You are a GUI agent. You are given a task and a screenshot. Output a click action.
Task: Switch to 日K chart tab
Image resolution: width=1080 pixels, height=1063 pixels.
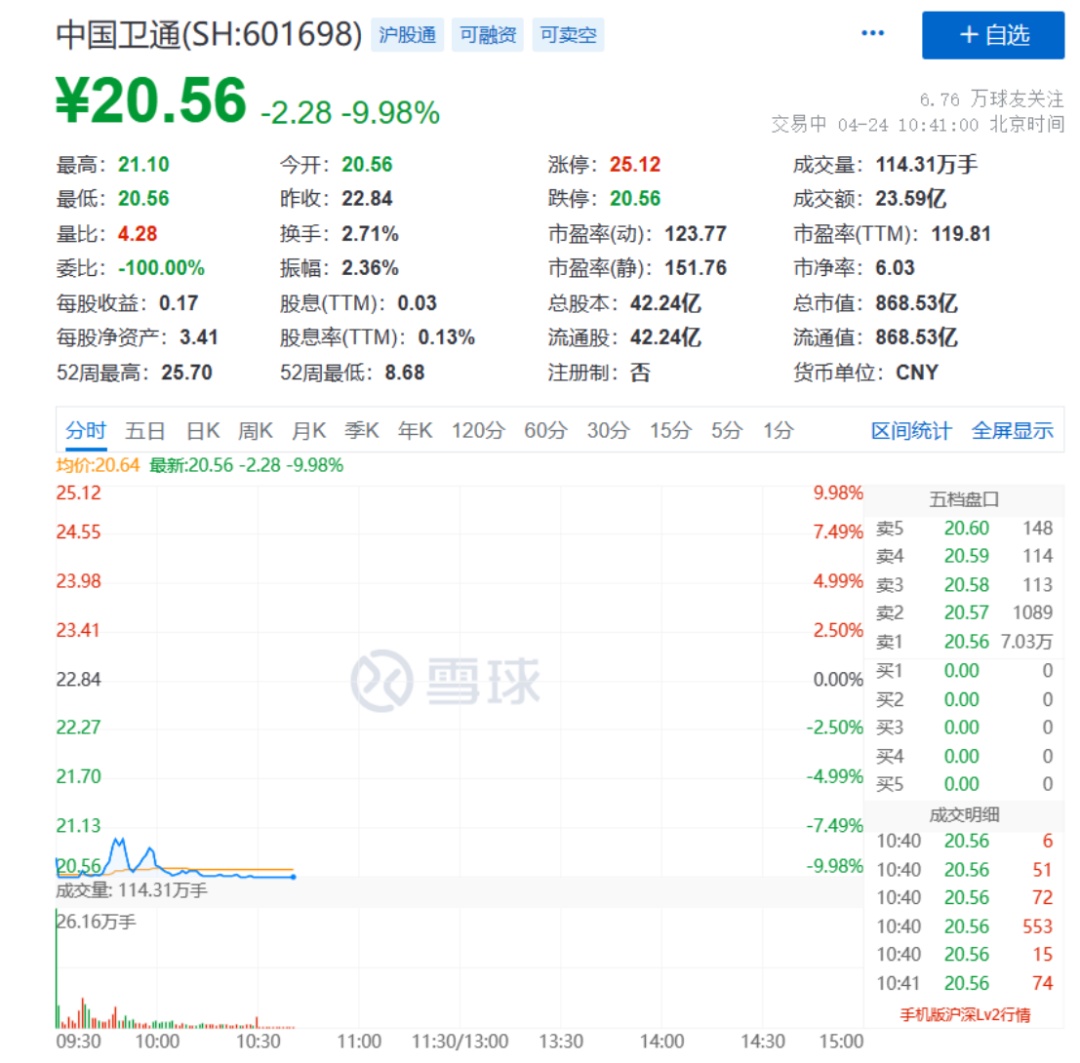click(x=203, y=431)
